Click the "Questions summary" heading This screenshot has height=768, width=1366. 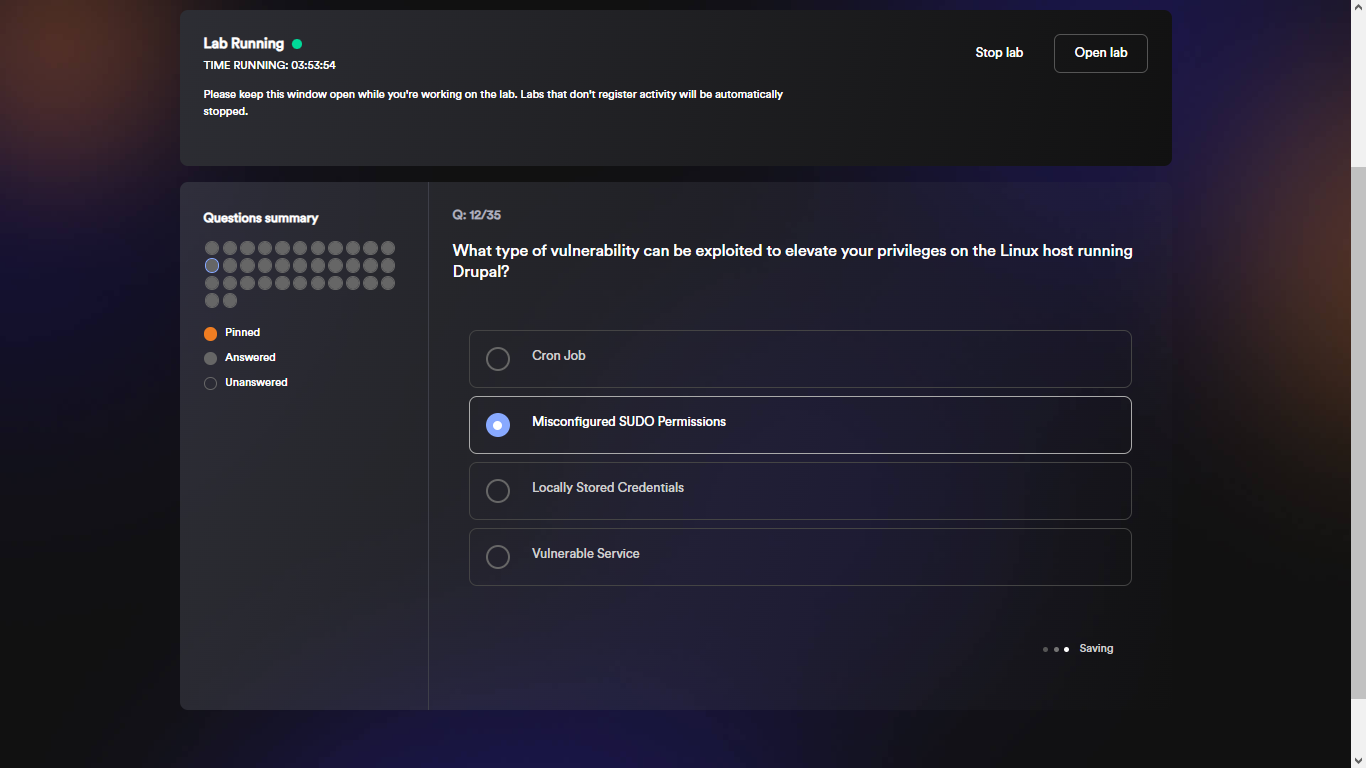(261, 218)
